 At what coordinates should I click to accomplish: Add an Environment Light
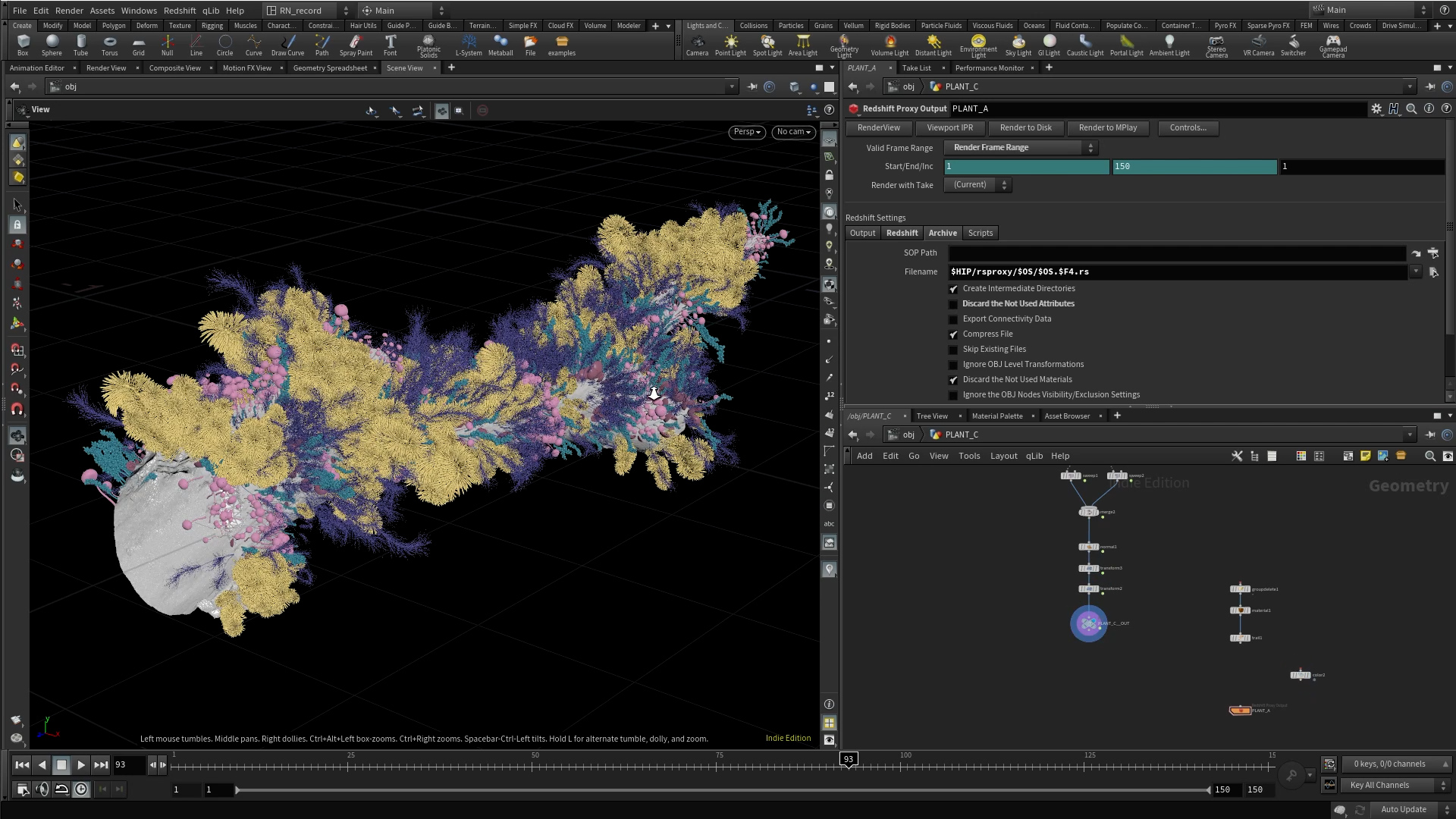(x=978, y=45)
